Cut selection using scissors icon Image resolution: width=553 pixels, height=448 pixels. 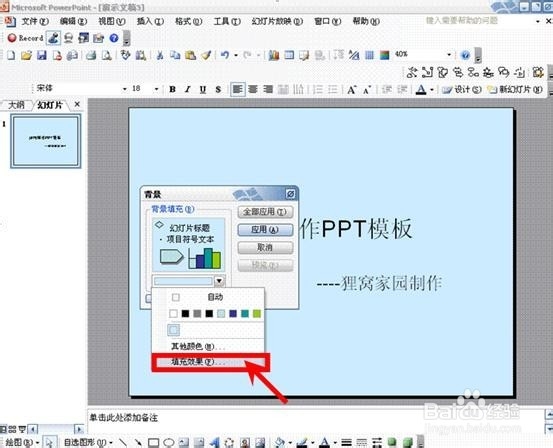[160, 55]
